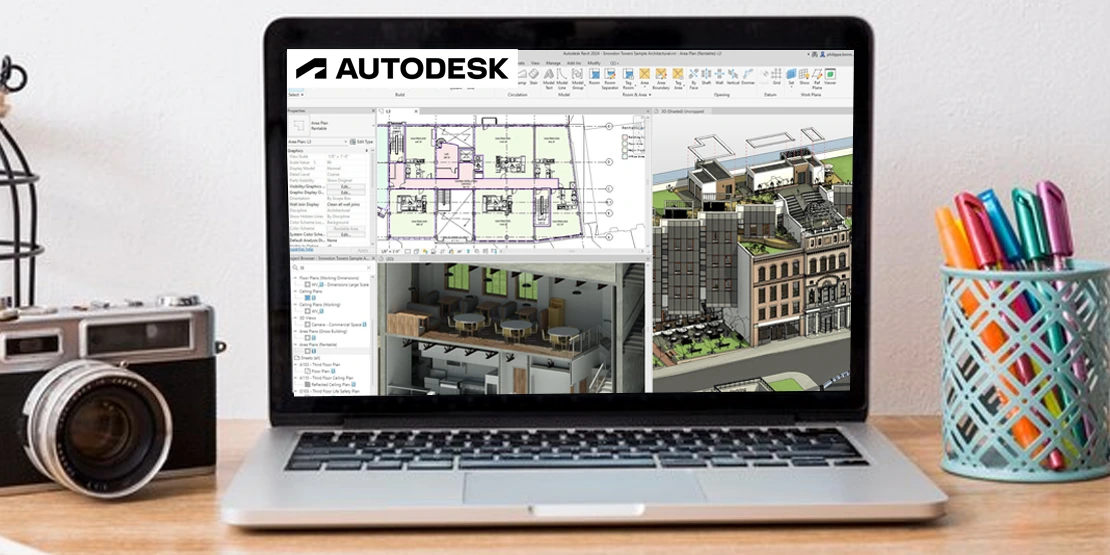Select the Area tool icon
This screenshot has height=555, width=1110.
645,74
